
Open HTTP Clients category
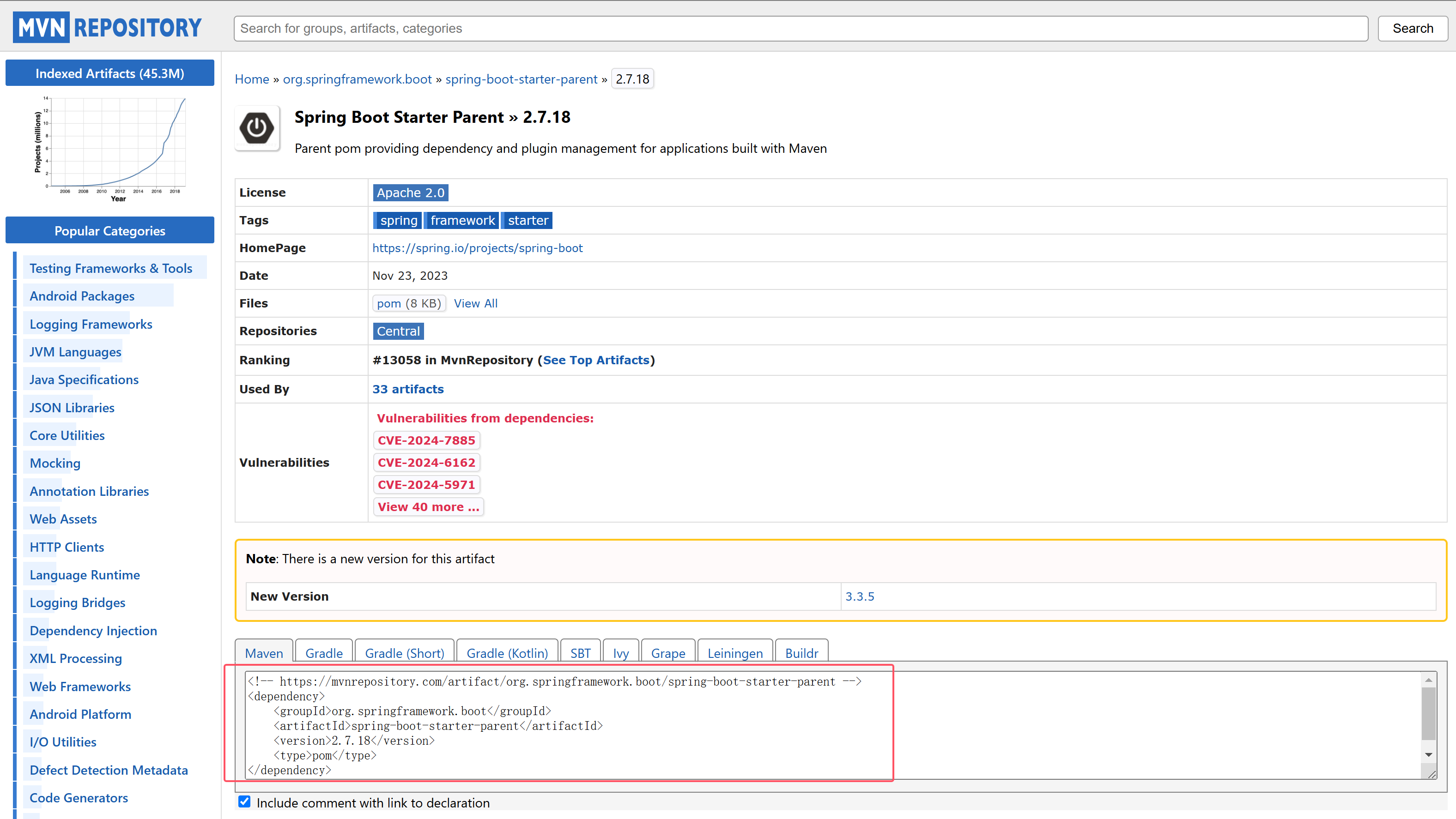pyautogui.click(x=67, y=548)
